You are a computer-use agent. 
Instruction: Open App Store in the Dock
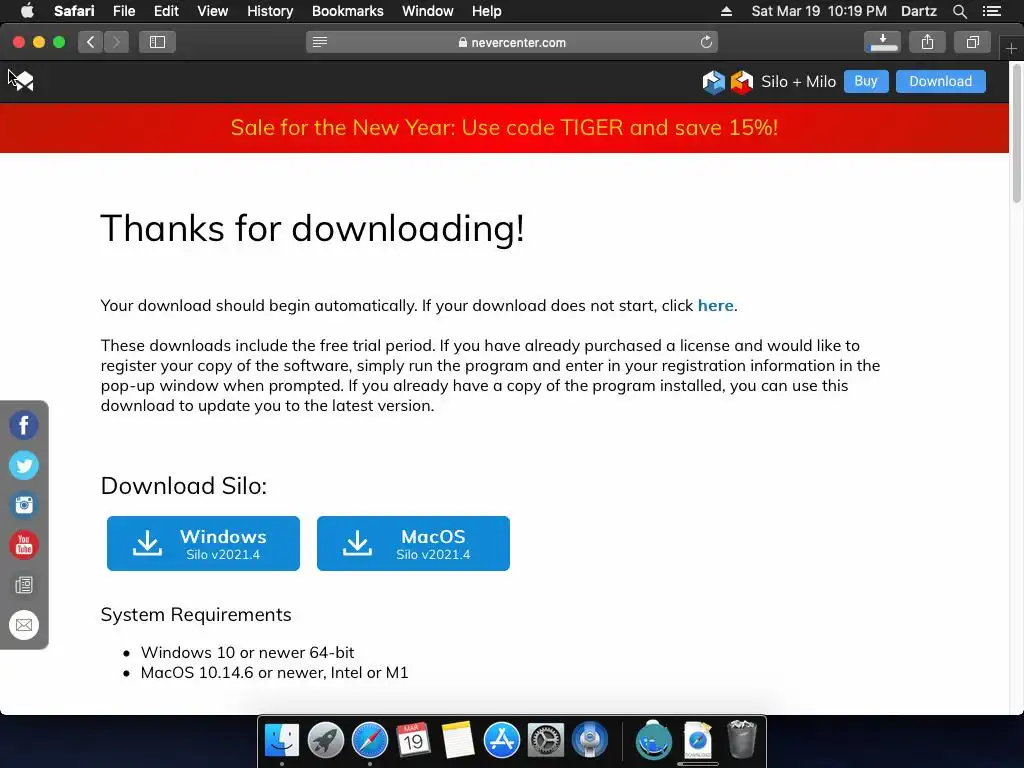pos(502,740)
